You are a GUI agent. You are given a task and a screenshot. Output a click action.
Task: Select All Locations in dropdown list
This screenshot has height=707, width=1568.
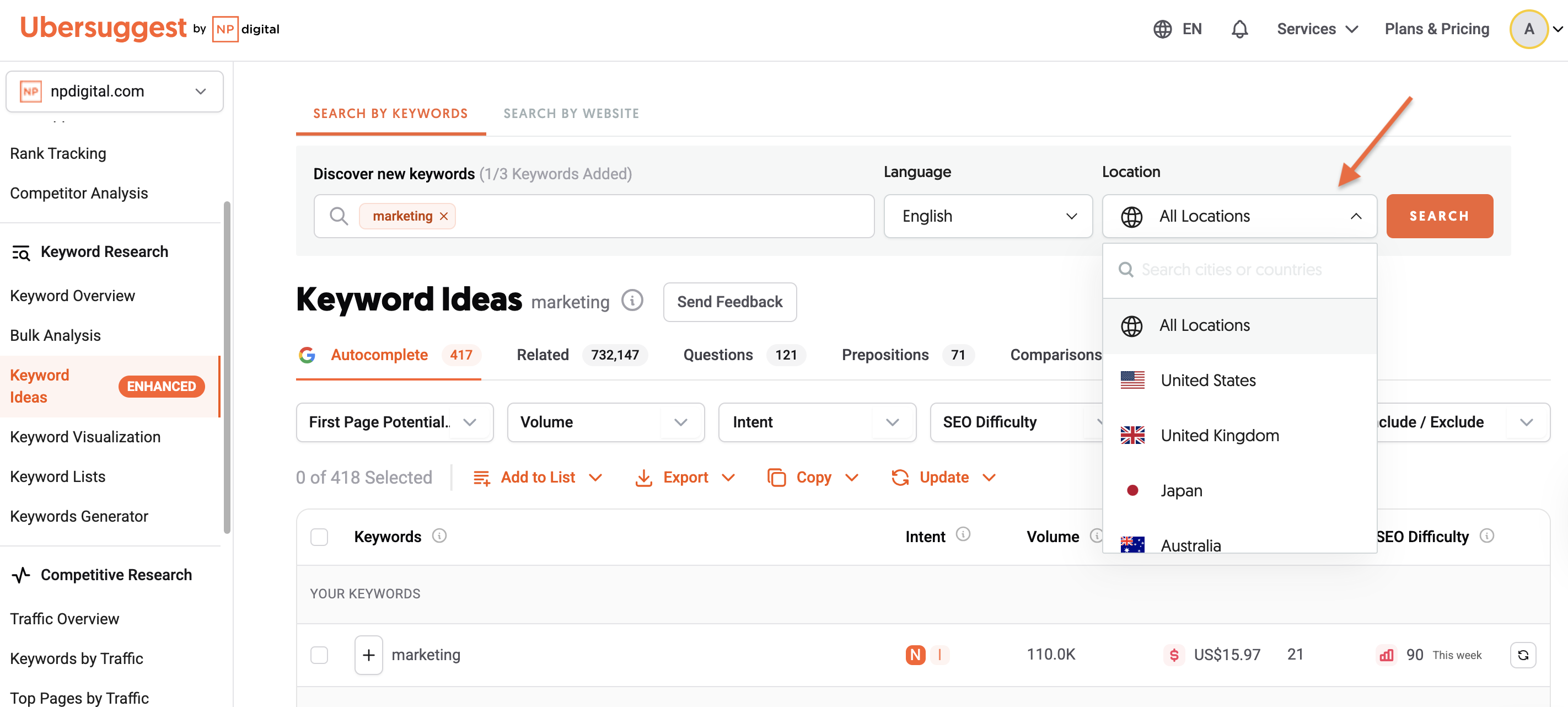(x=1239, y=326)
